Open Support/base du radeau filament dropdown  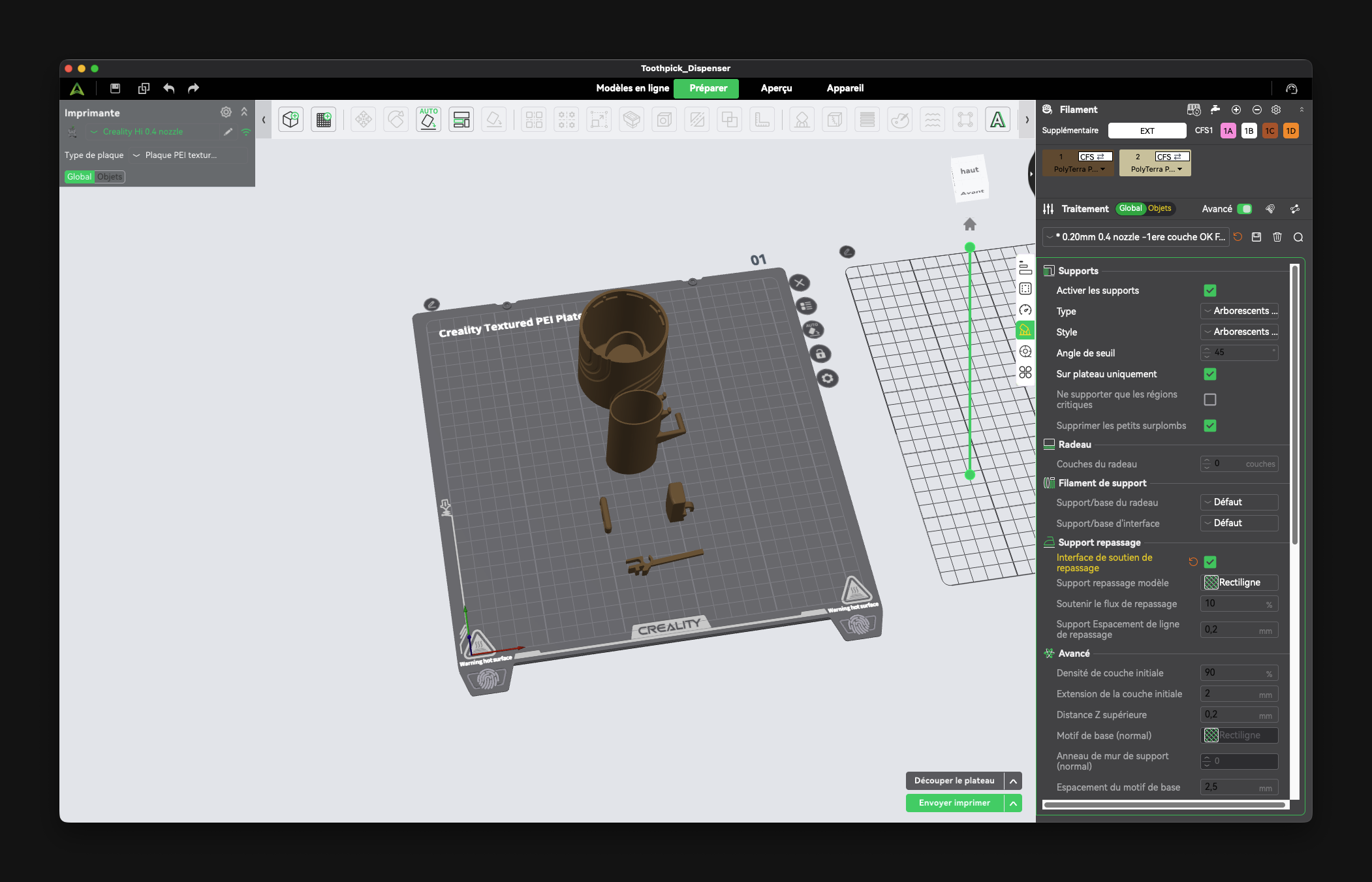tap(1239, 502)
